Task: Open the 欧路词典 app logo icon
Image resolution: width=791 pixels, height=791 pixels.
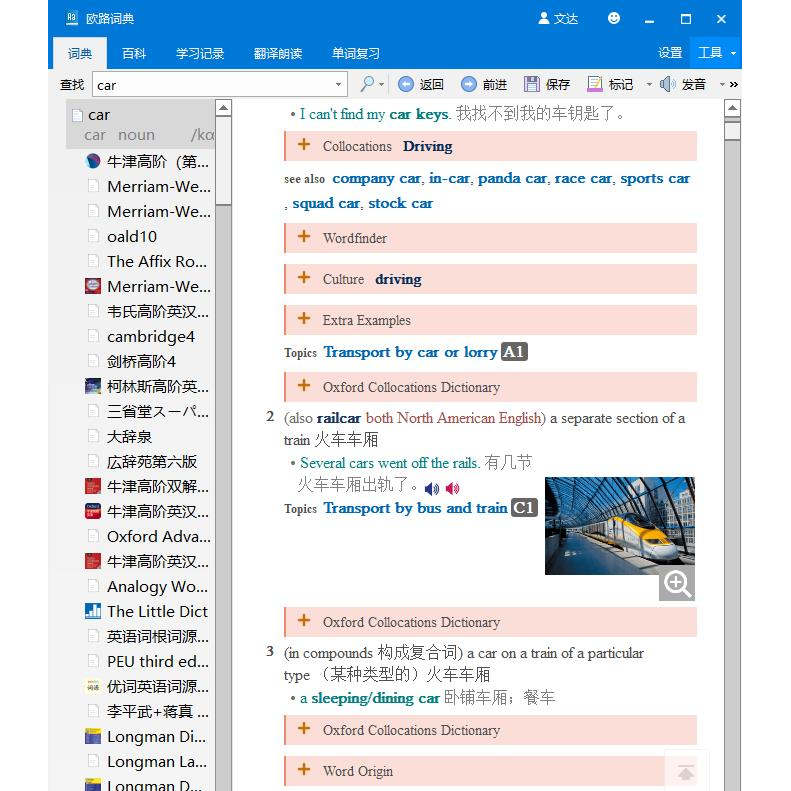Action: tap(72, 19)
